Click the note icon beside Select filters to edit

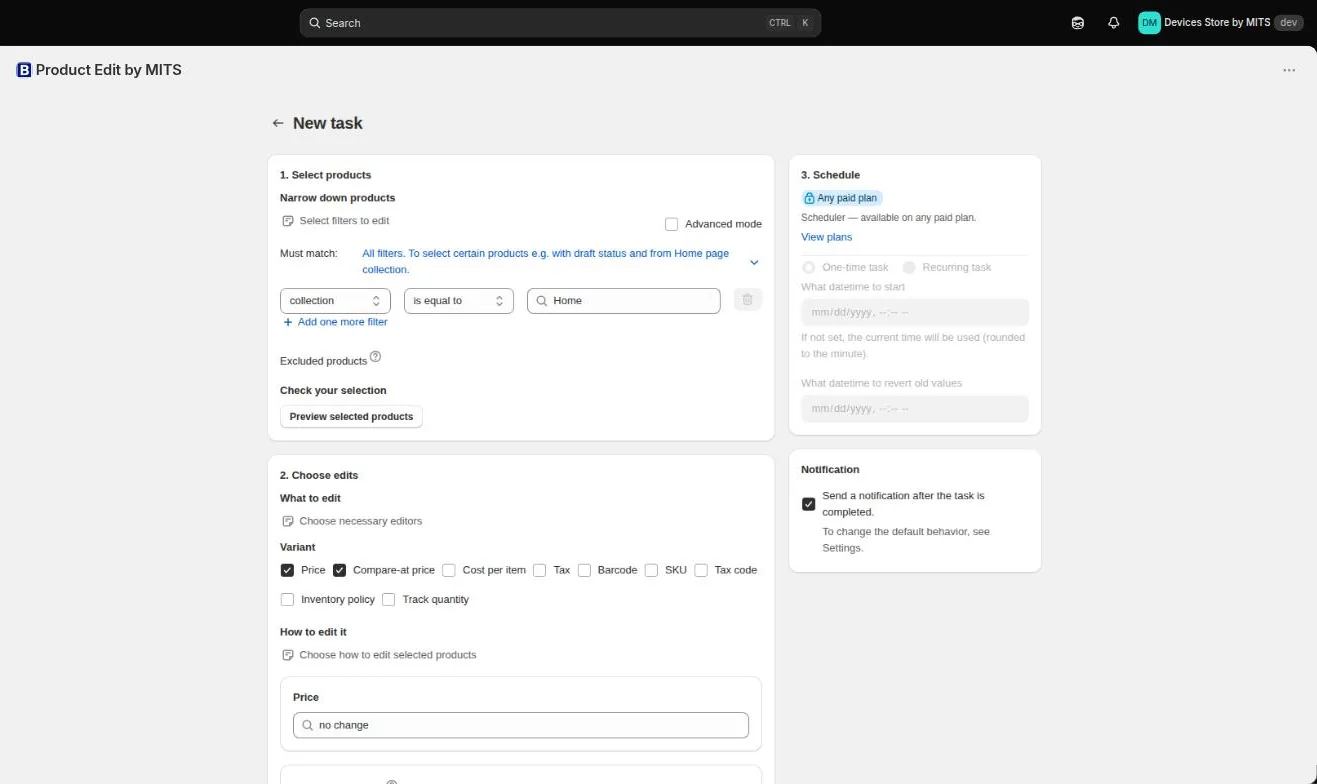point(288,220)
